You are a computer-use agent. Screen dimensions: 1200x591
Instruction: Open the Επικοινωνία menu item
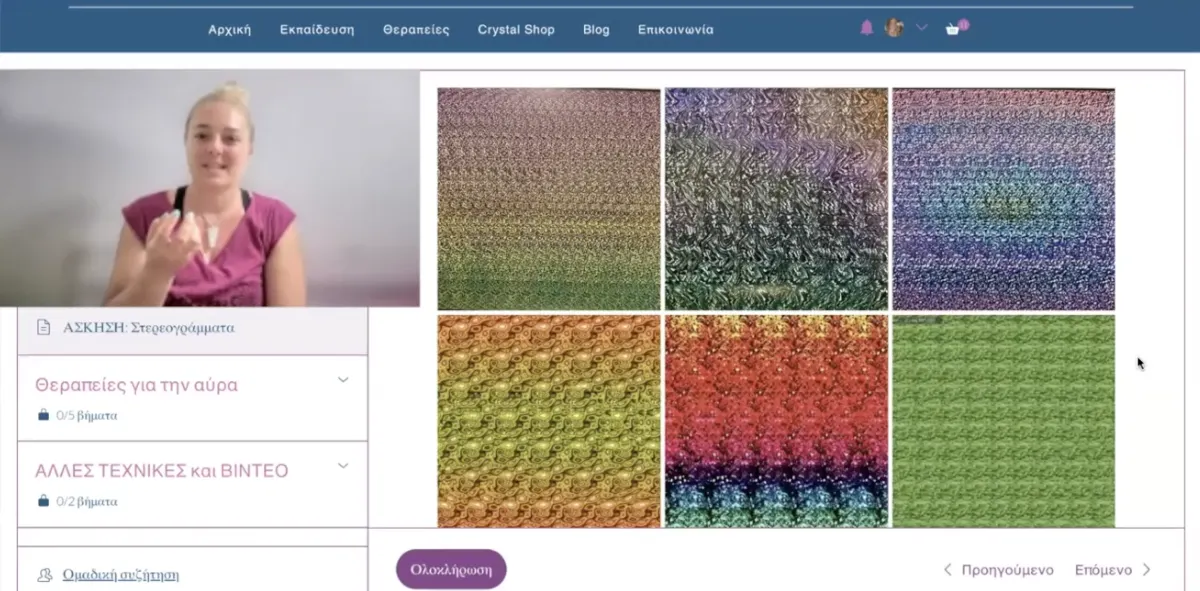click(x=676, y=29)
